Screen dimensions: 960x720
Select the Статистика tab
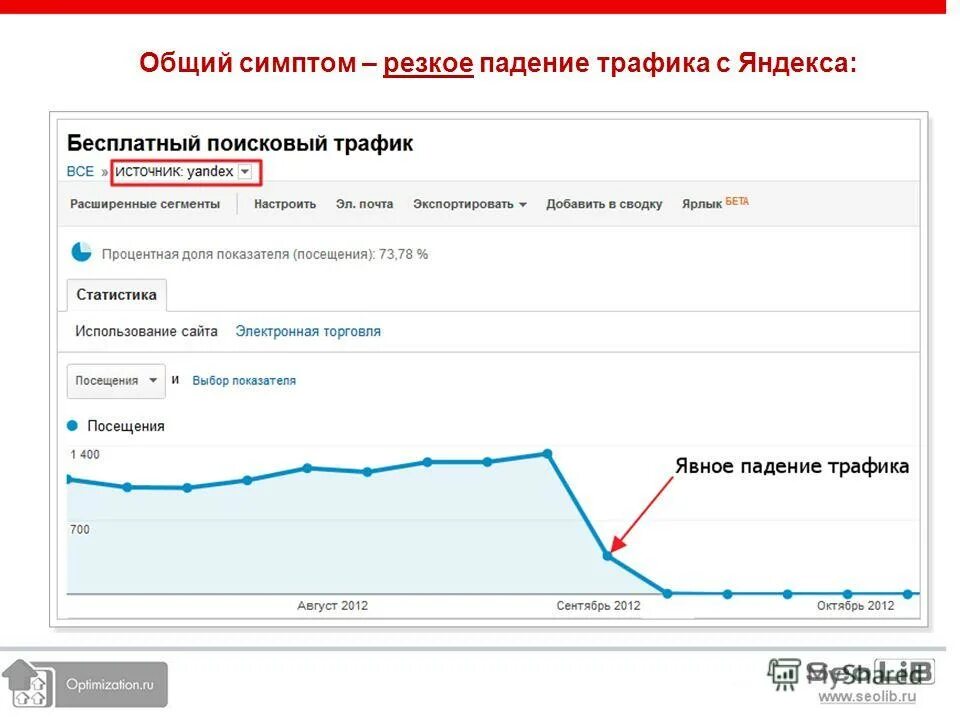(x=116, y=294)
